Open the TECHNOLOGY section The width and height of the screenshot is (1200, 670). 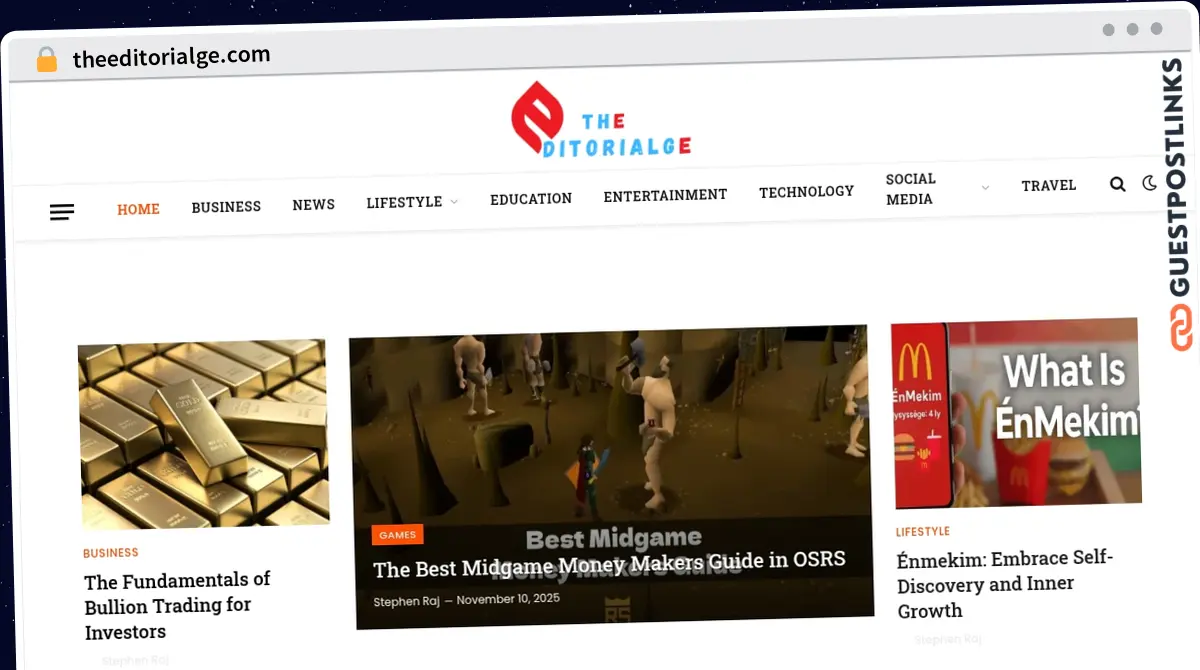[x=806, y=191]
